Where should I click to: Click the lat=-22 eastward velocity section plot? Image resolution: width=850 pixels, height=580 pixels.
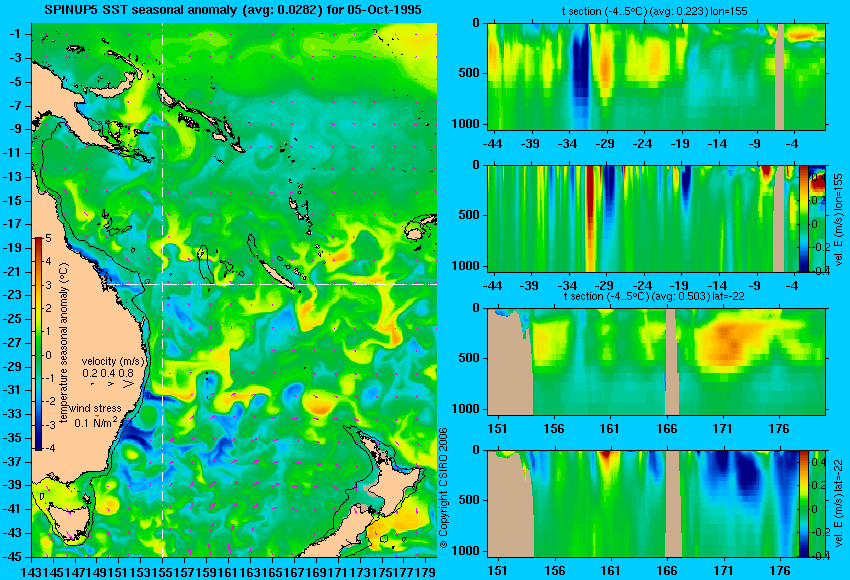coord(642,504)
